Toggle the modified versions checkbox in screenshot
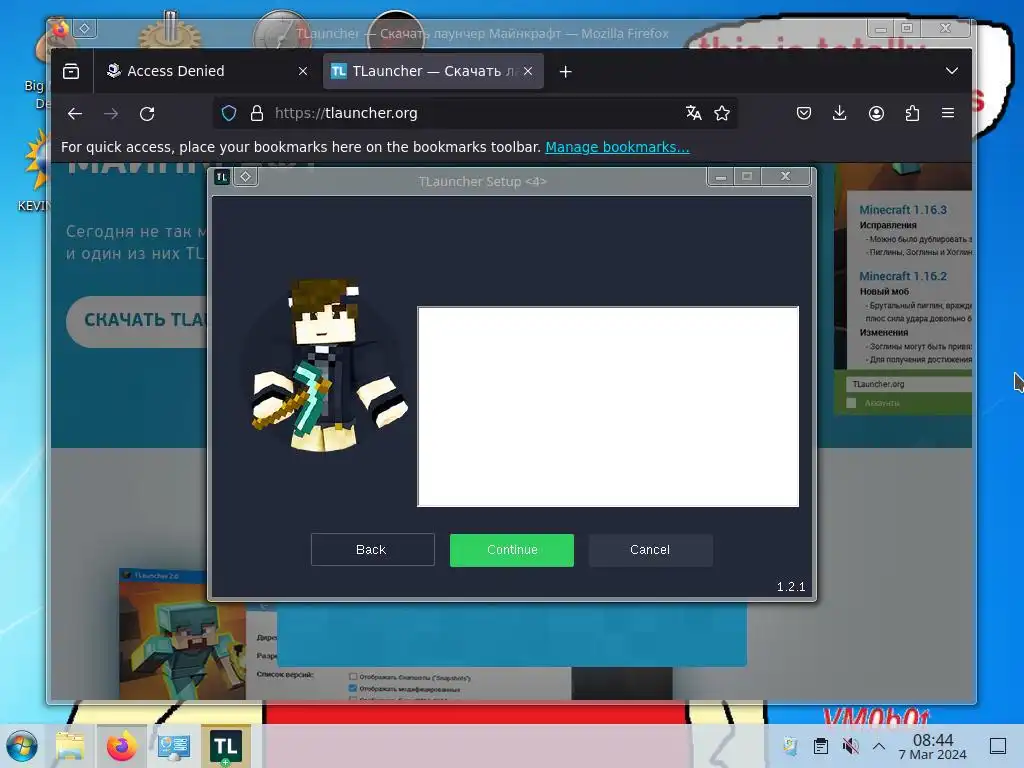Viewport: 1024px width, 768px height. click(353, 688)
